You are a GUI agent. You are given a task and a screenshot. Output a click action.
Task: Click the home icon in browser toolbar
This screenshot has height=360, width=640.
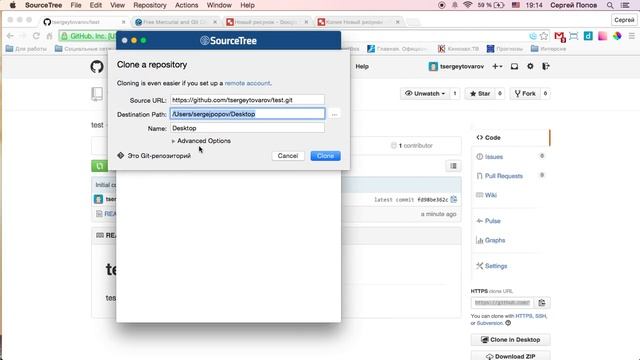49,36
